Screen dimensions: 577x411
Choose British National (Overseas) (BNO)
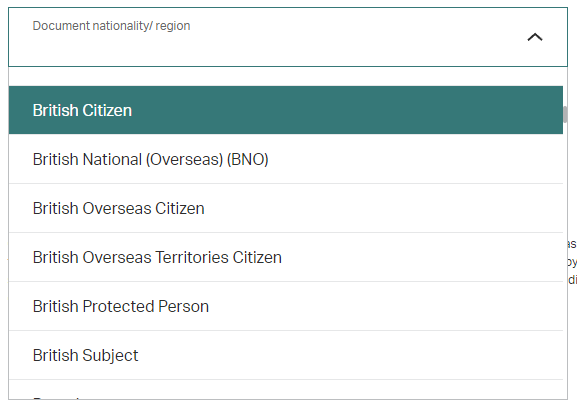pos(286,159)
